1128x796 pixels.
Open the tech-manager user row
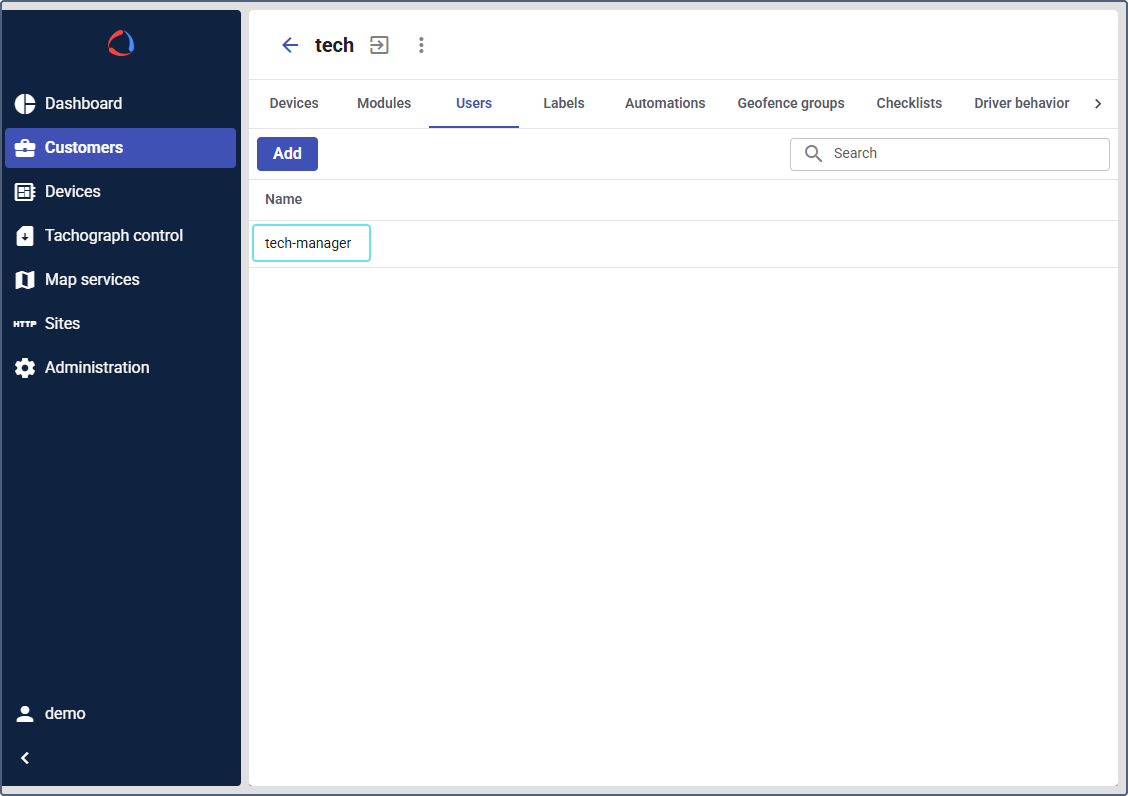(309, 243)
